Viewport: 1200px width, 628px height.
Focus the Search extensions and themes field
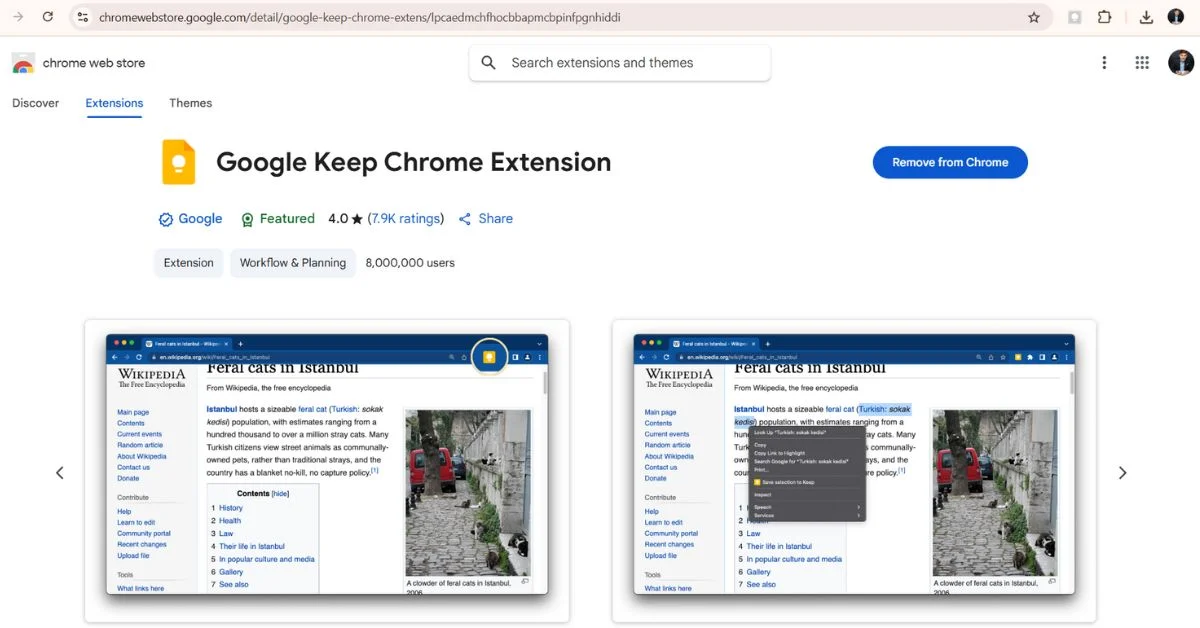pos(620,63)
